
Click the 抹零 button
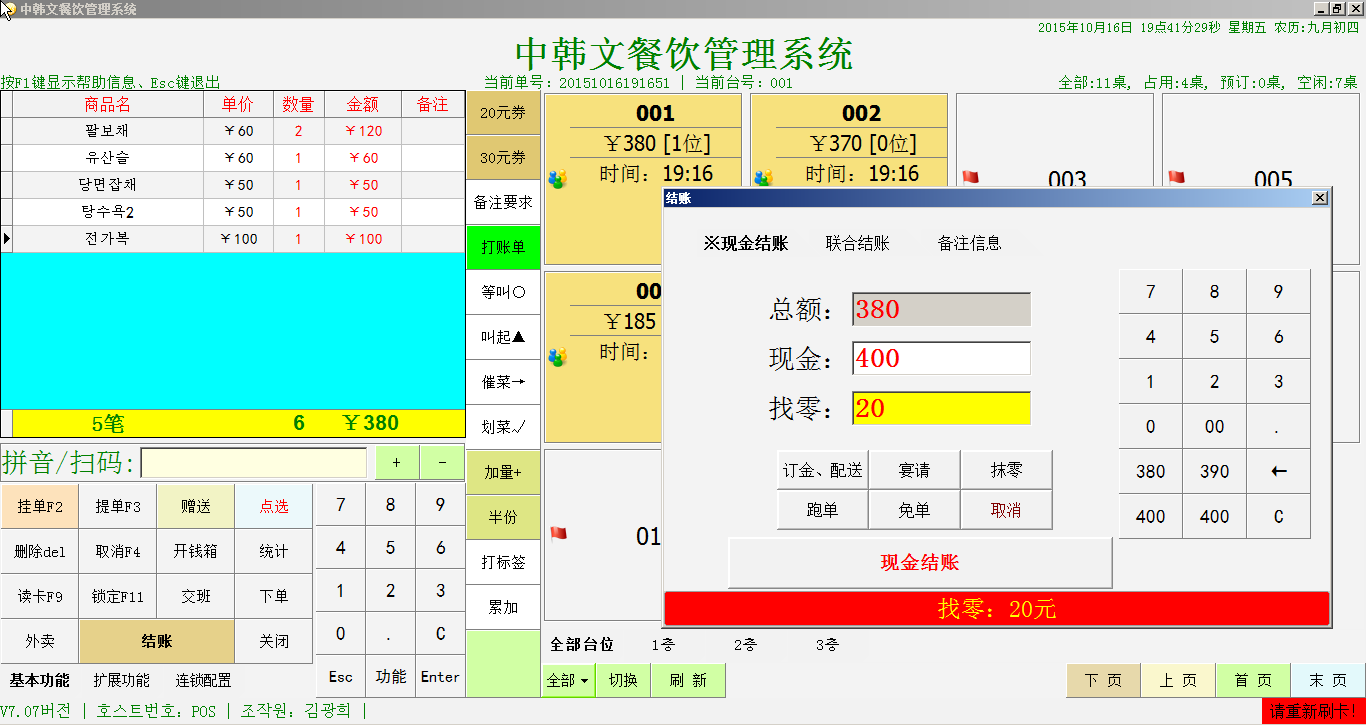[1006, 470]
